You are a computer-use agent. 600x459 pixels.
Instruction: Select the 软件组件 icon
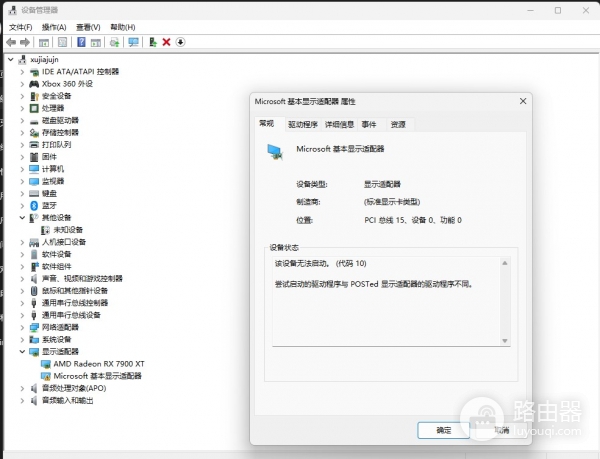click(34, 267)
